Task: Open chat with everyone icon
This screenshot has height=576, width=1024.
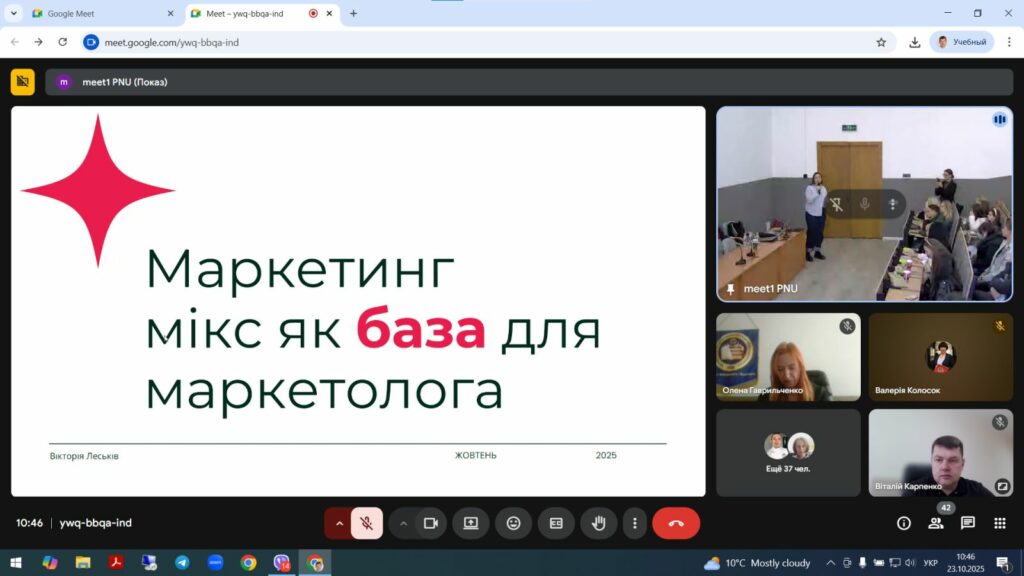Action: [x=968, y=523]
